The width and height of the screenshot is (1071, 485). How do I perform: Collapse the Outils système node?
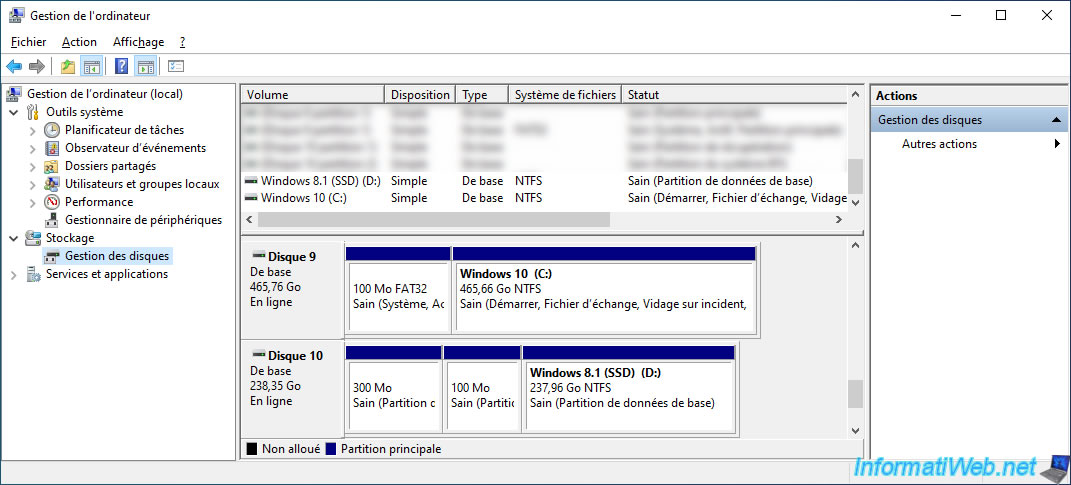[13, 112]
